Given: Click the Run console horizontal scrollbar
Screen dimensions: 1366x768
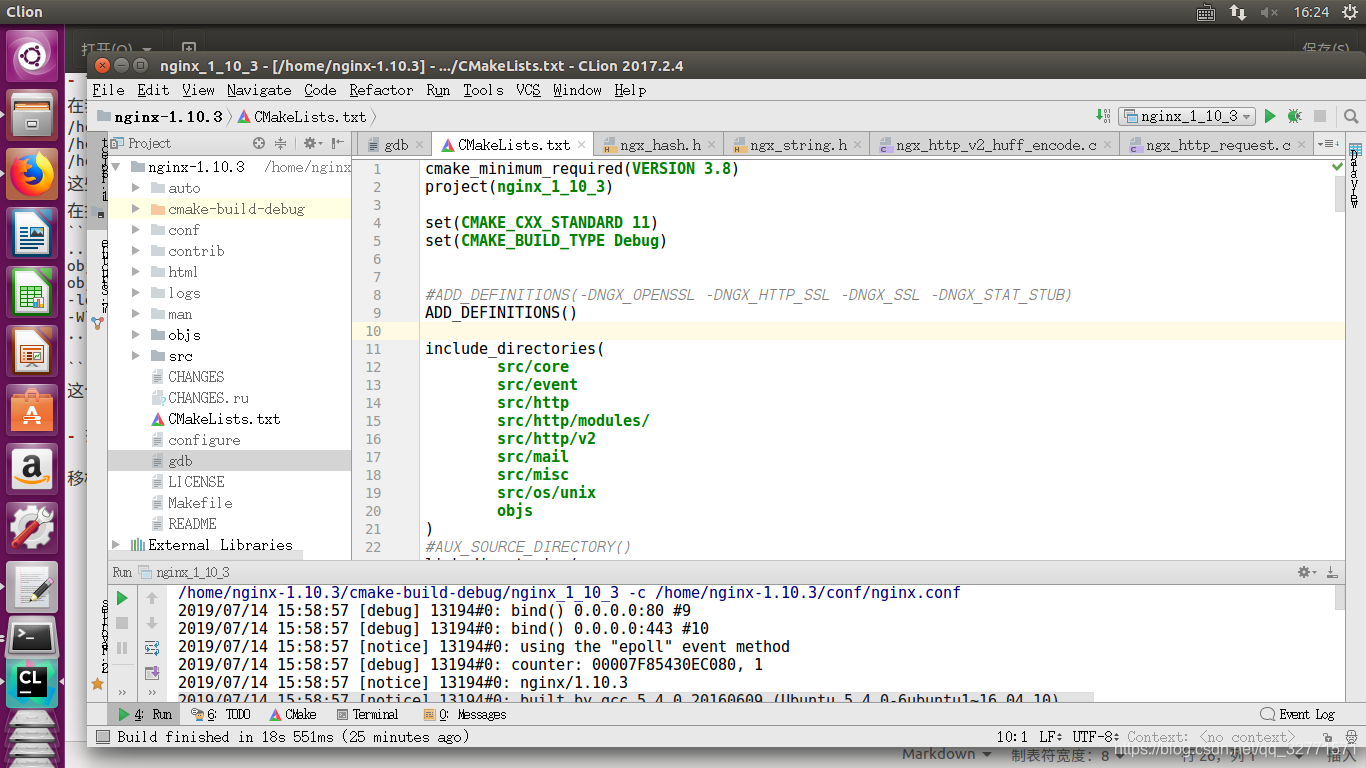Looking at the screenshot, I should coord(635,698).
